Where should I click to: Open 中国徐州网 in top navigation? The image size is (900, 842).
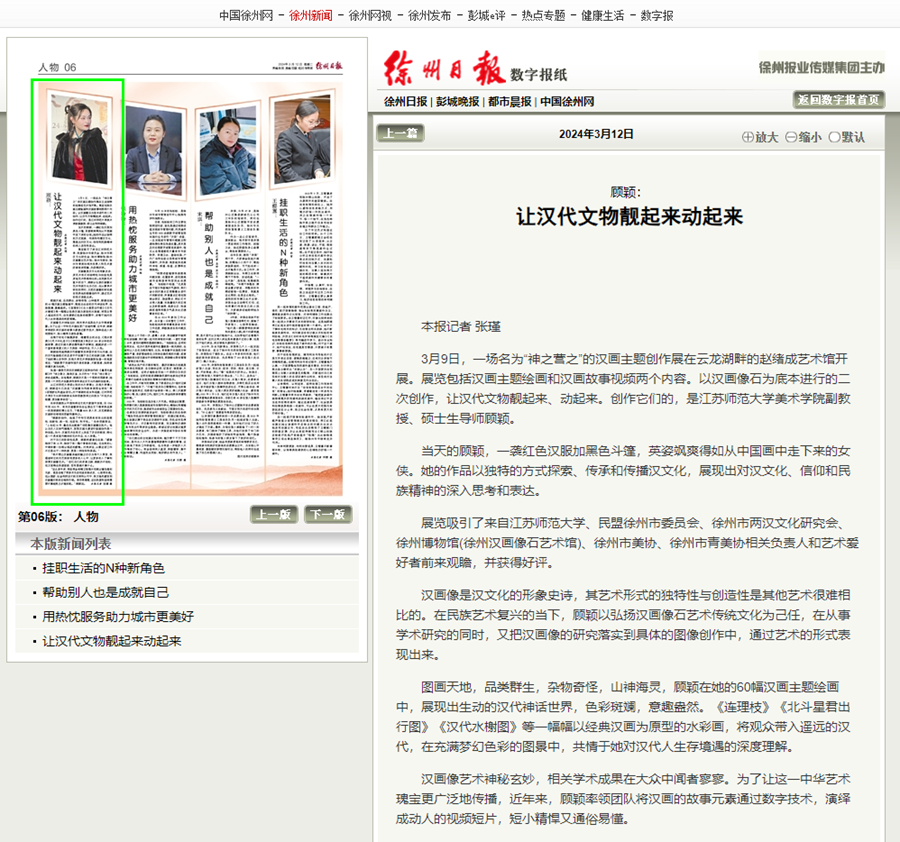point(246,15)
